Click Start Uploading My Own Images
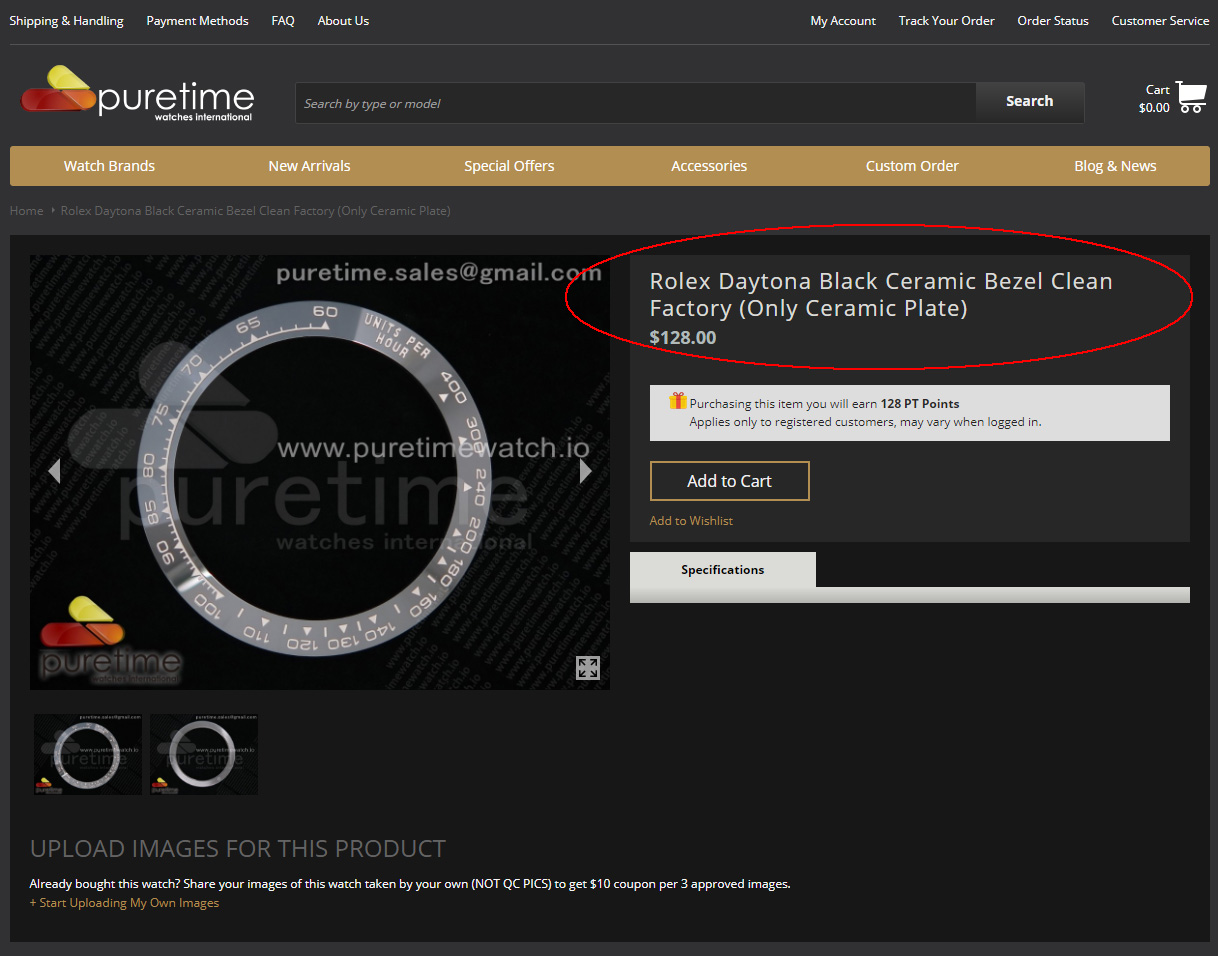The height and width of the screenshot is (956, 1218). click(124, 903)
